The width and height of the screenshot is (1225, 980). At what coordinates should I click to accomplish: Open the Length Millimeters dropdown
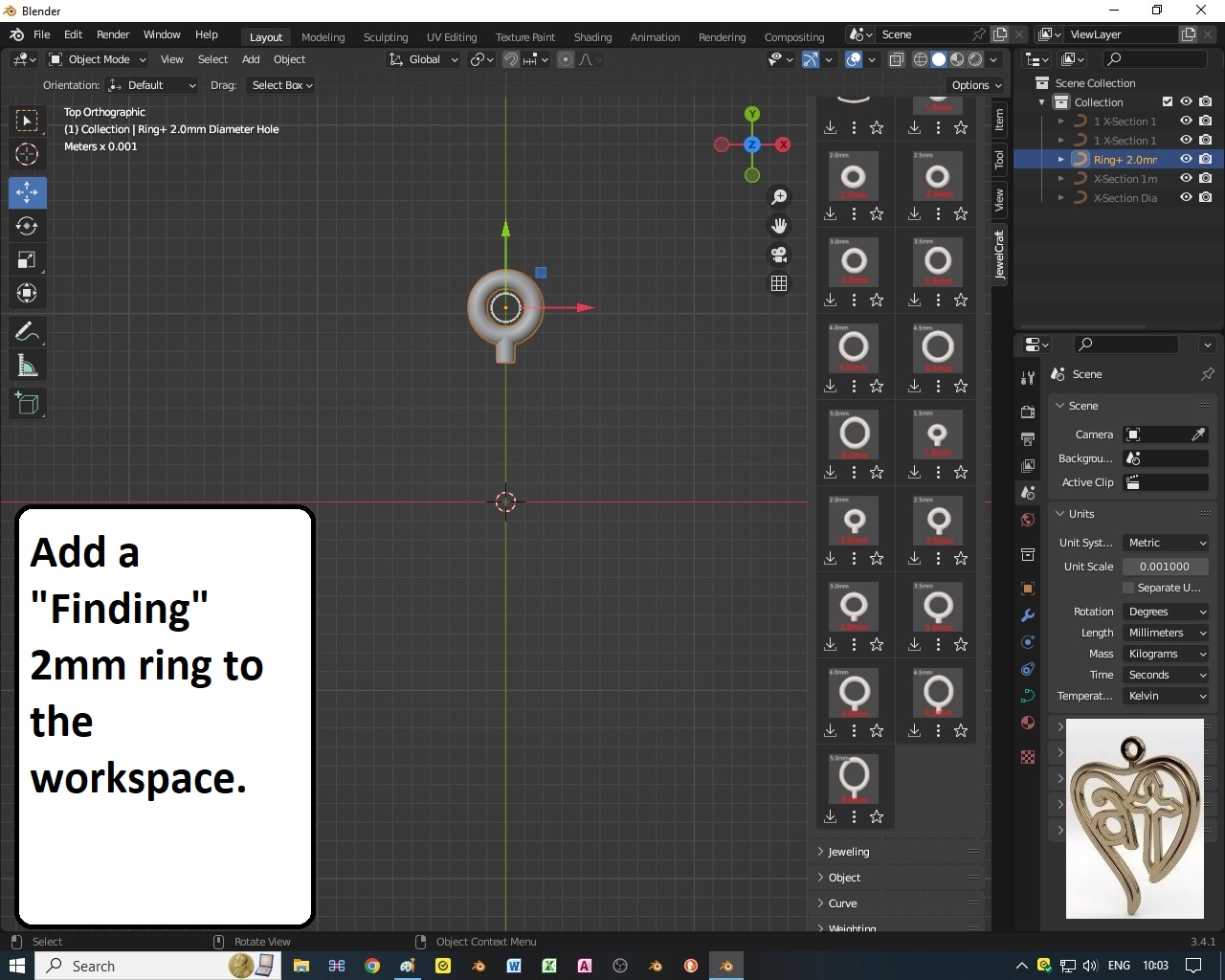click(x=1166, y=633)
